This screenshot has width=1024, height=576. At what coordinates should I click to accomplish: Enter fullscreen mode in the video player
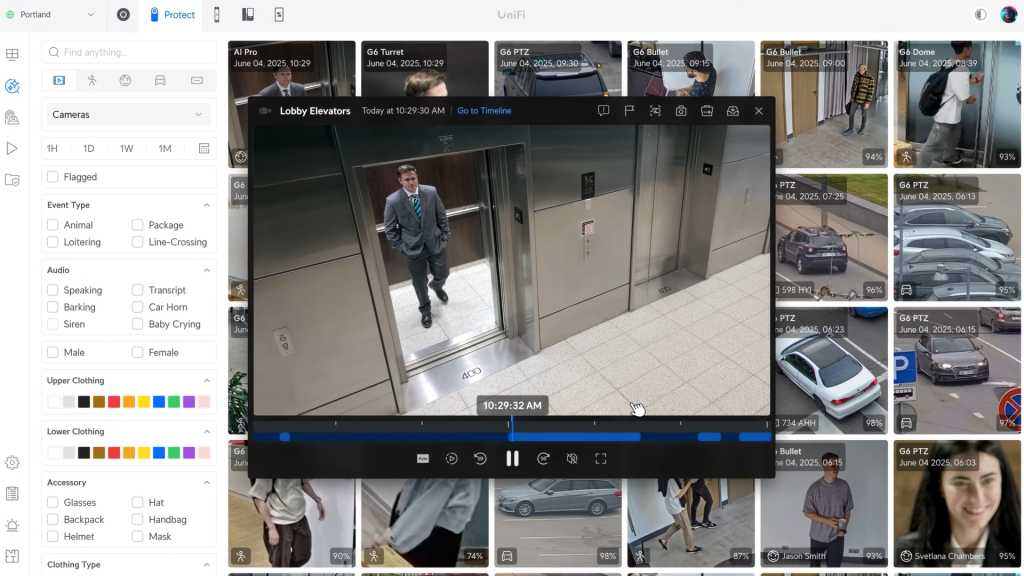tap(601, 458)
